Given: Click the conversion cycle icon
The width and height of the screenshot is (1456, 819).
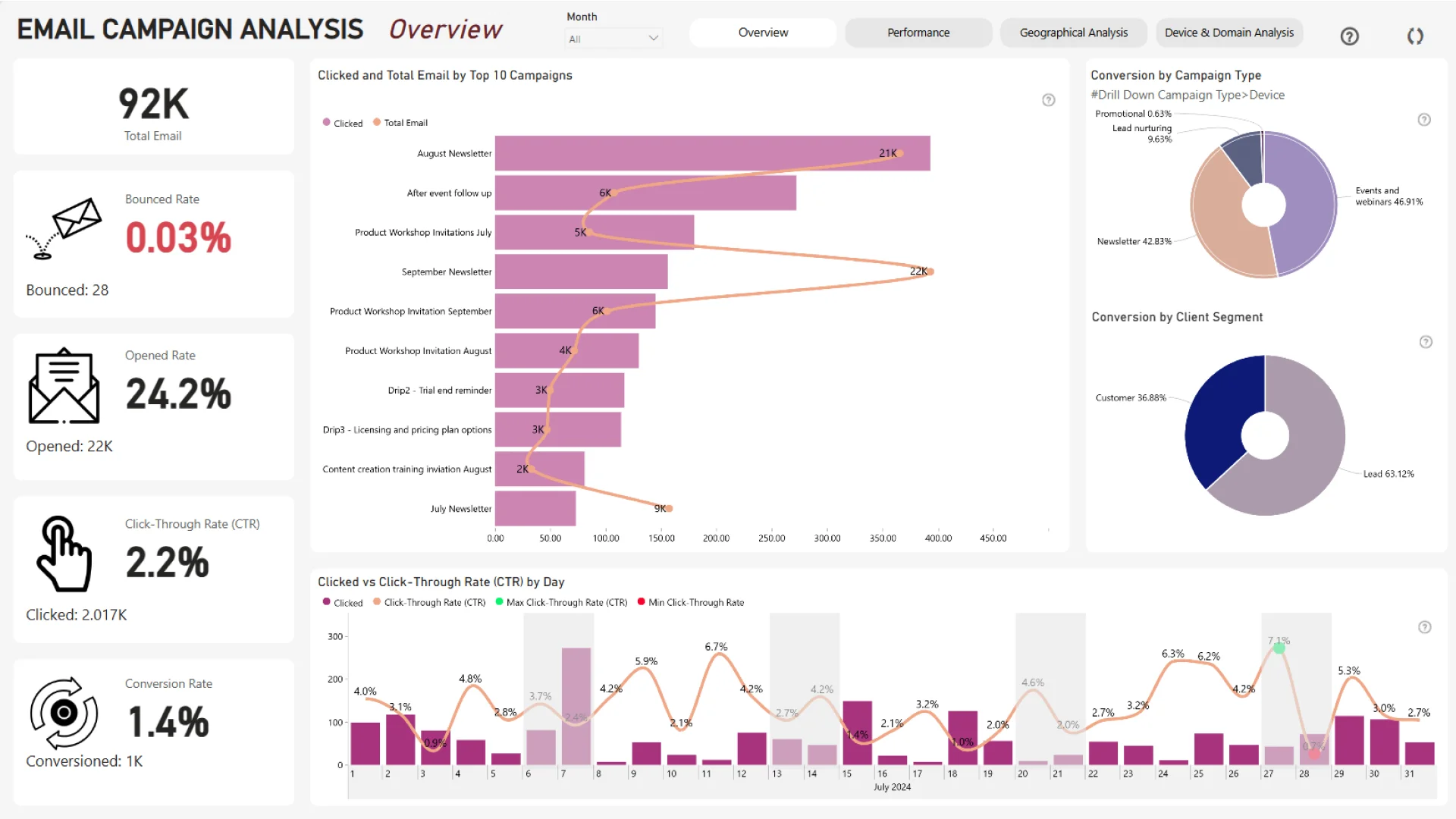Looking at the screenshot, I should pyautogui.click(x=64, y=712).
